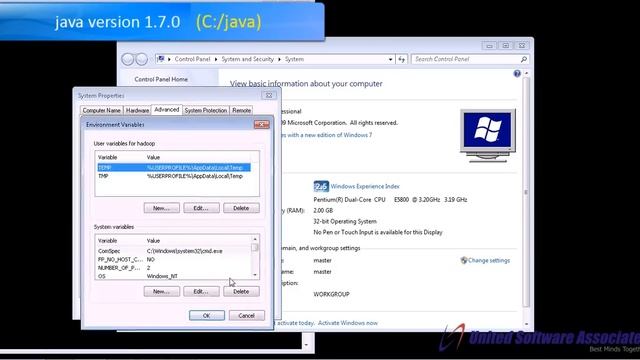Click the Back navigation arrow in Control Panel

pos(128,59)
